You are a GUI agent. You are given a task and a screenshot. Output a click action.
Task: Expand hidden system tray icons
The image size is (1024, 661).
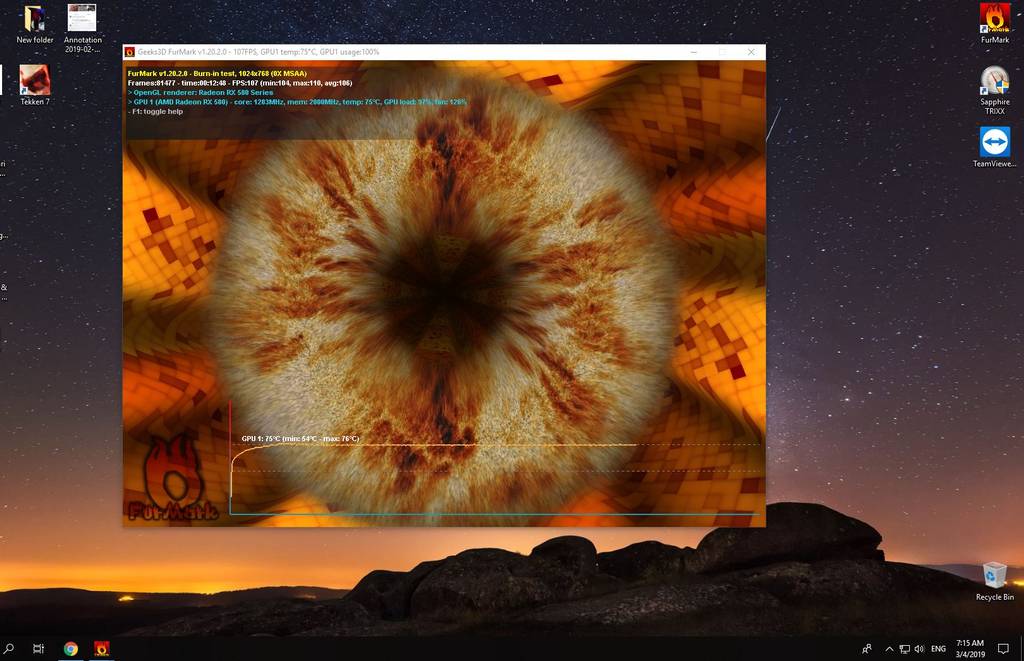889,649
